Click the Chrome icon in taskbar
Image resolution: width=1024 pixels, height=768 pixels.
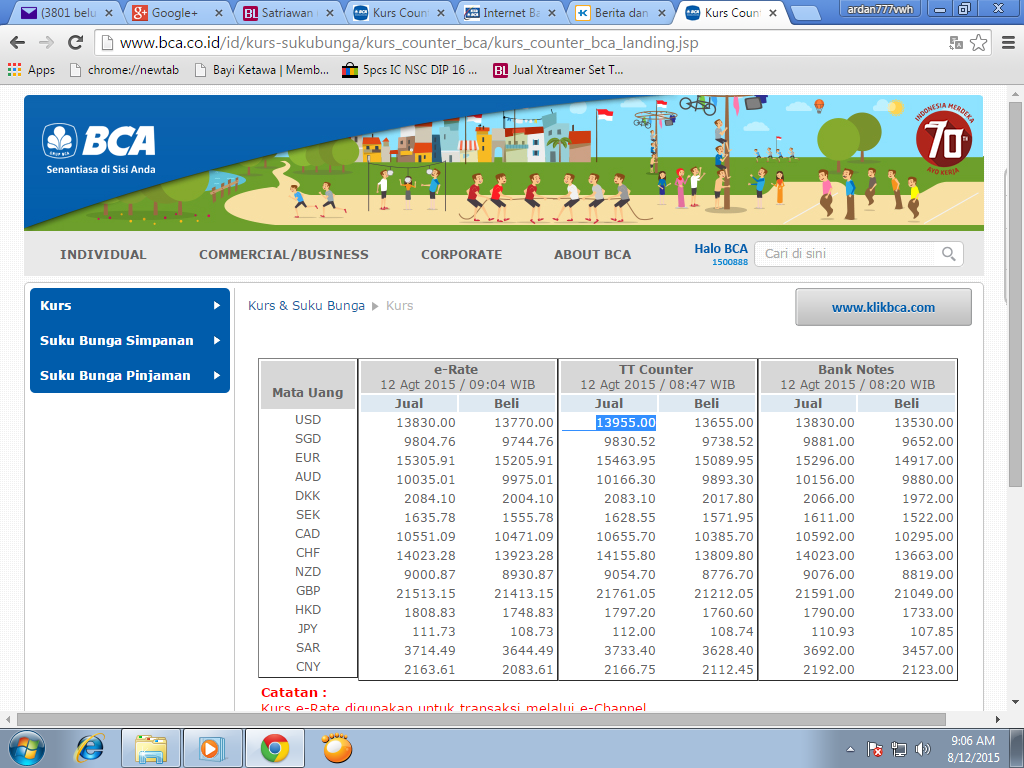point(274,748)
